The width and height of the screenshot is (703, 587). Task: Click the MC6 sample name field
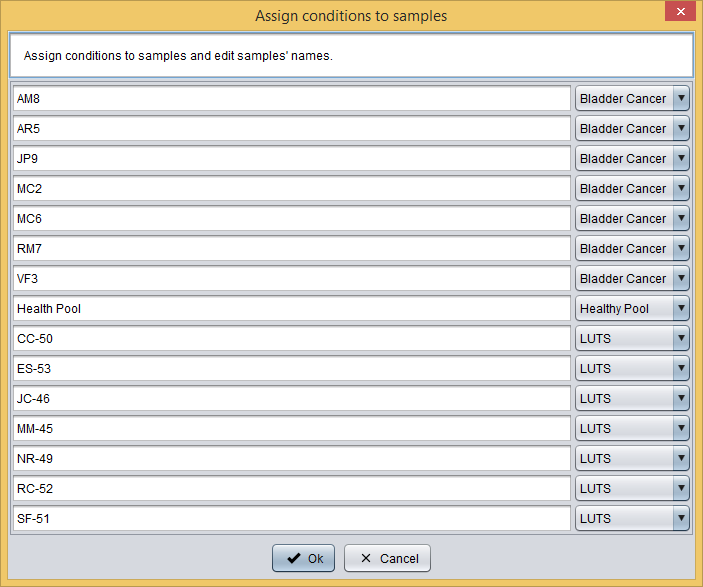[291, 219]
